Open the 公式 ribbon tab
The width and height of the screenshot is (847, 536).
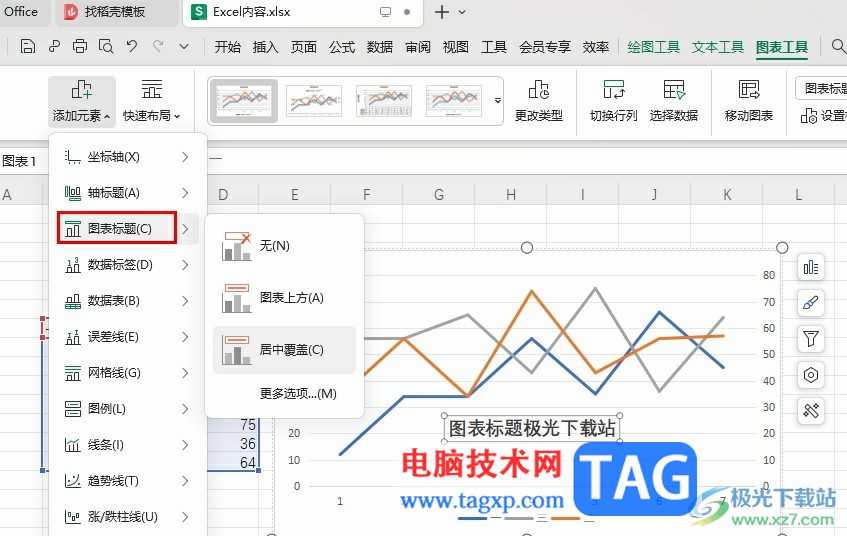[342, 47]
